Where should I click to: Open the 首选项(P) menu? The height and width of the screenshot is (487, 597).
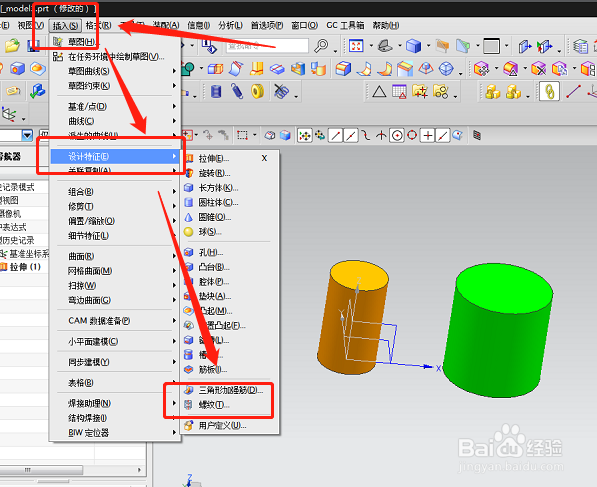coord(267,26)
